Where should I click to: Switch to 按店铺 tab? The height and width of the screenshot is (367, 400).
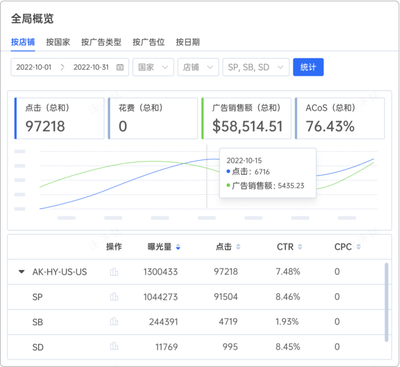click(23, 42)
